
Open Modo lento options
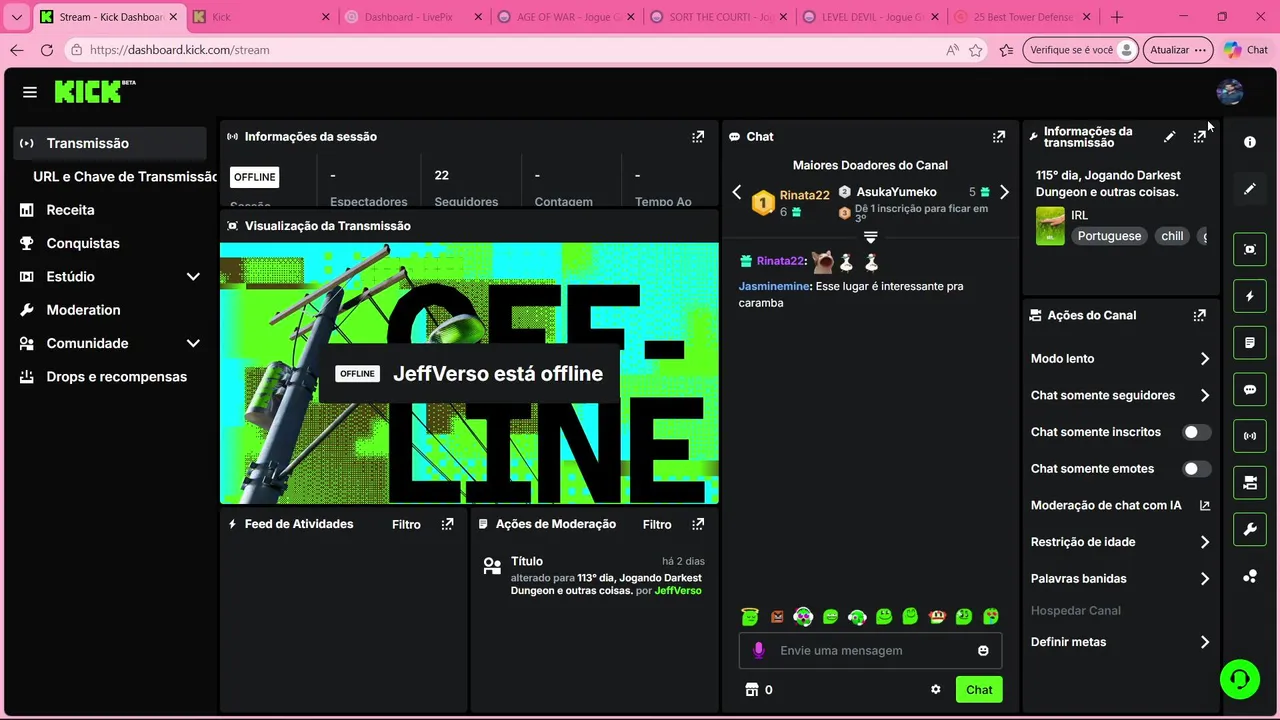pyautogui.click(x=1120, y=359)
